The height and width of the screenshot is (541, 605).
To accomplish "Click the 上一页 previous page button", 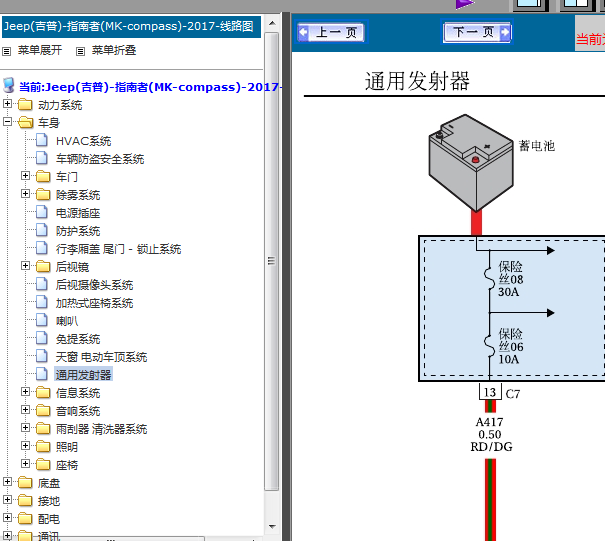I will click(332, 32).
